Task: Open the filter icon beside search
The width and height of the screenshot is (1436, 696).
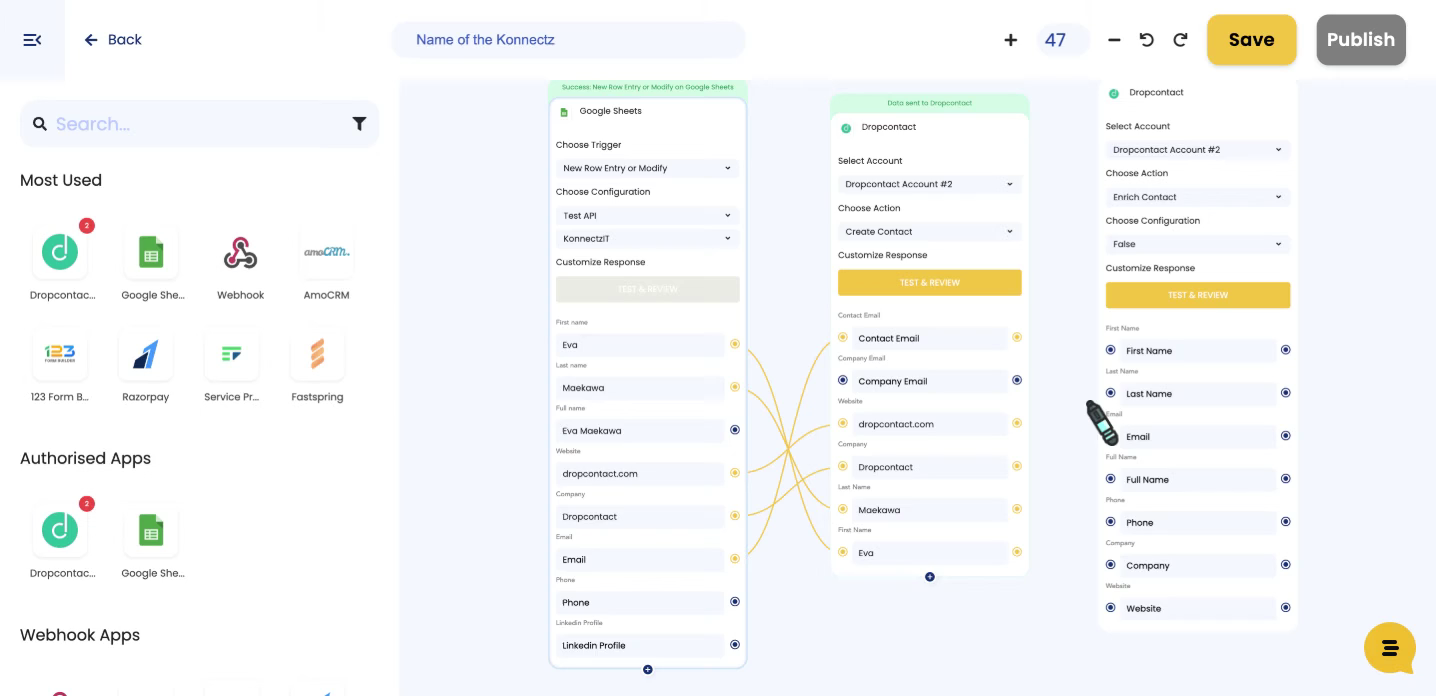Action: coord(359,124)
